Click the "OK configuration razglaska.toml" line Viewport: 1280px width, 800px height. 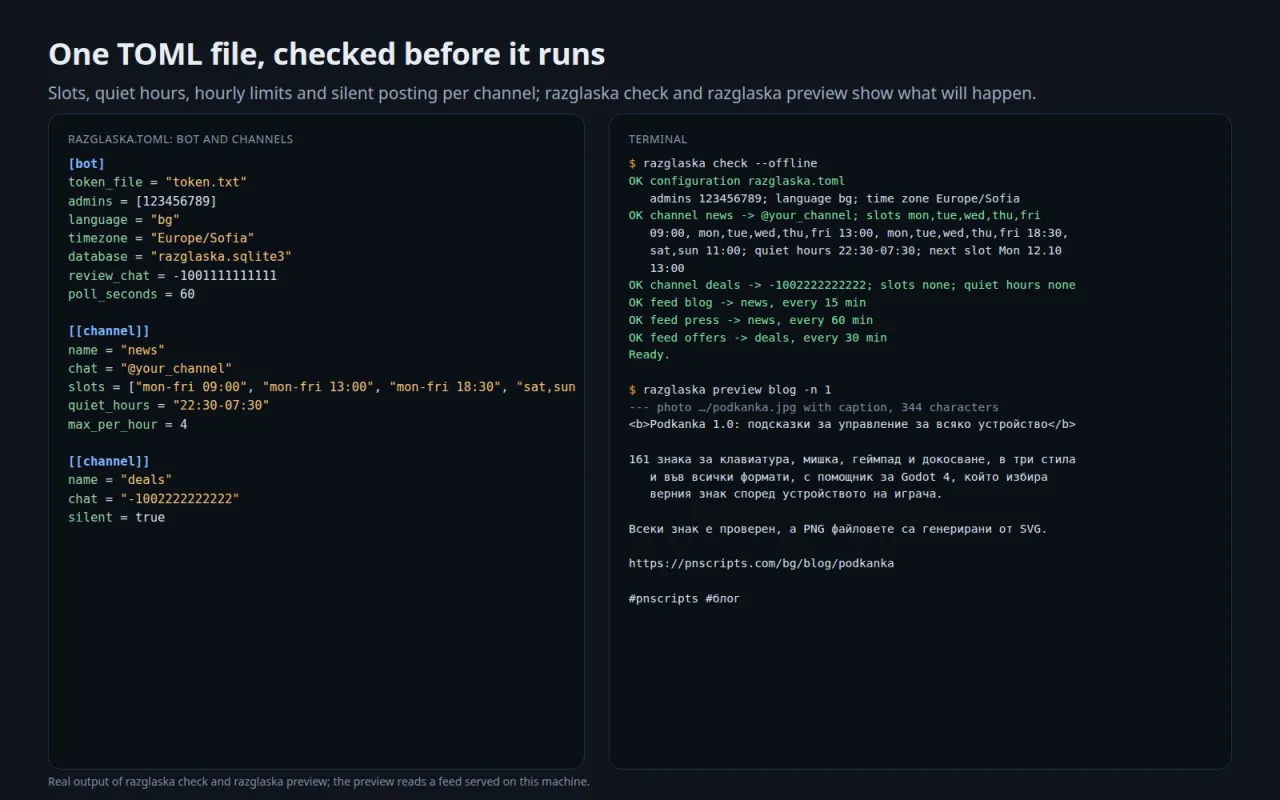[737, 181]
